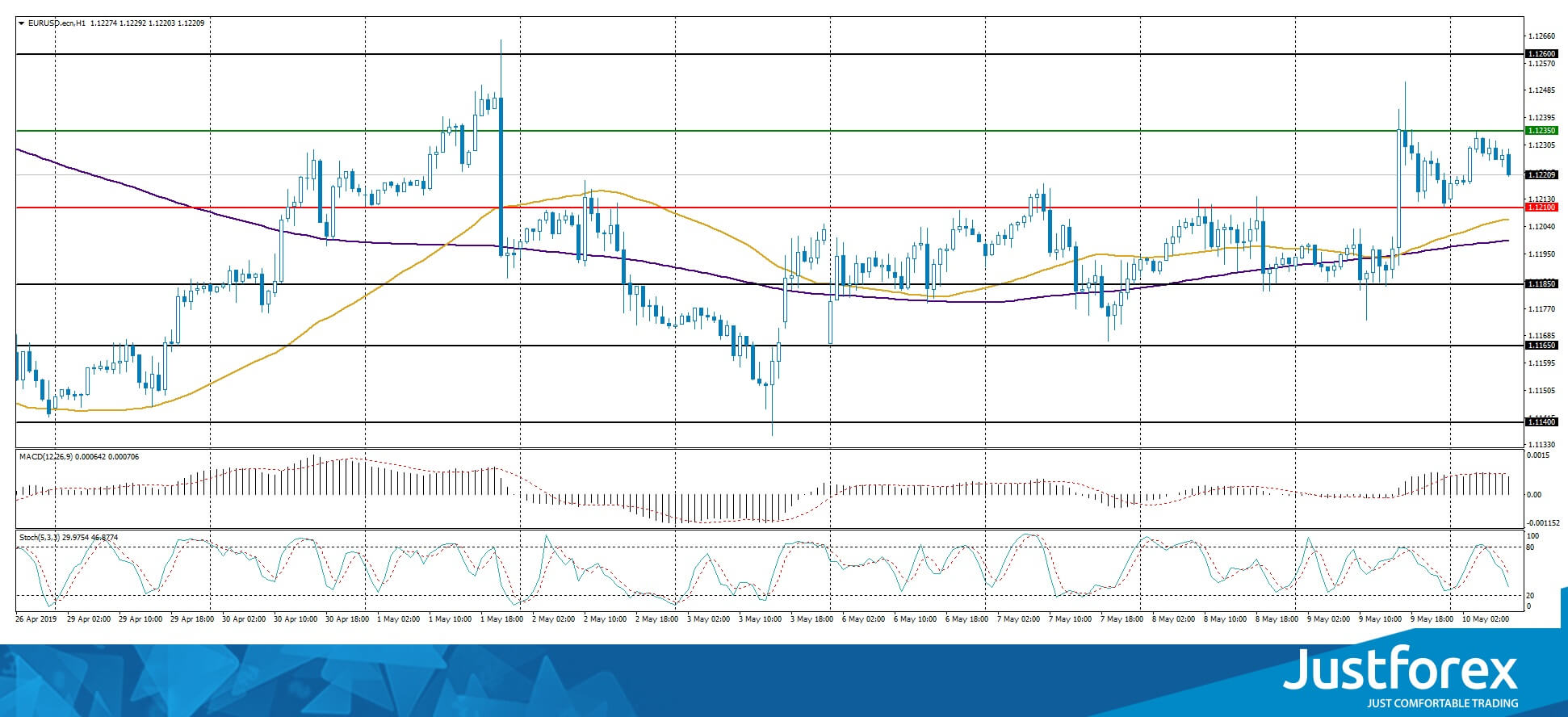Click the 6 May 10:00 time label
Viewport: 1568px width, 717px height.
click(x=916, y=619)
